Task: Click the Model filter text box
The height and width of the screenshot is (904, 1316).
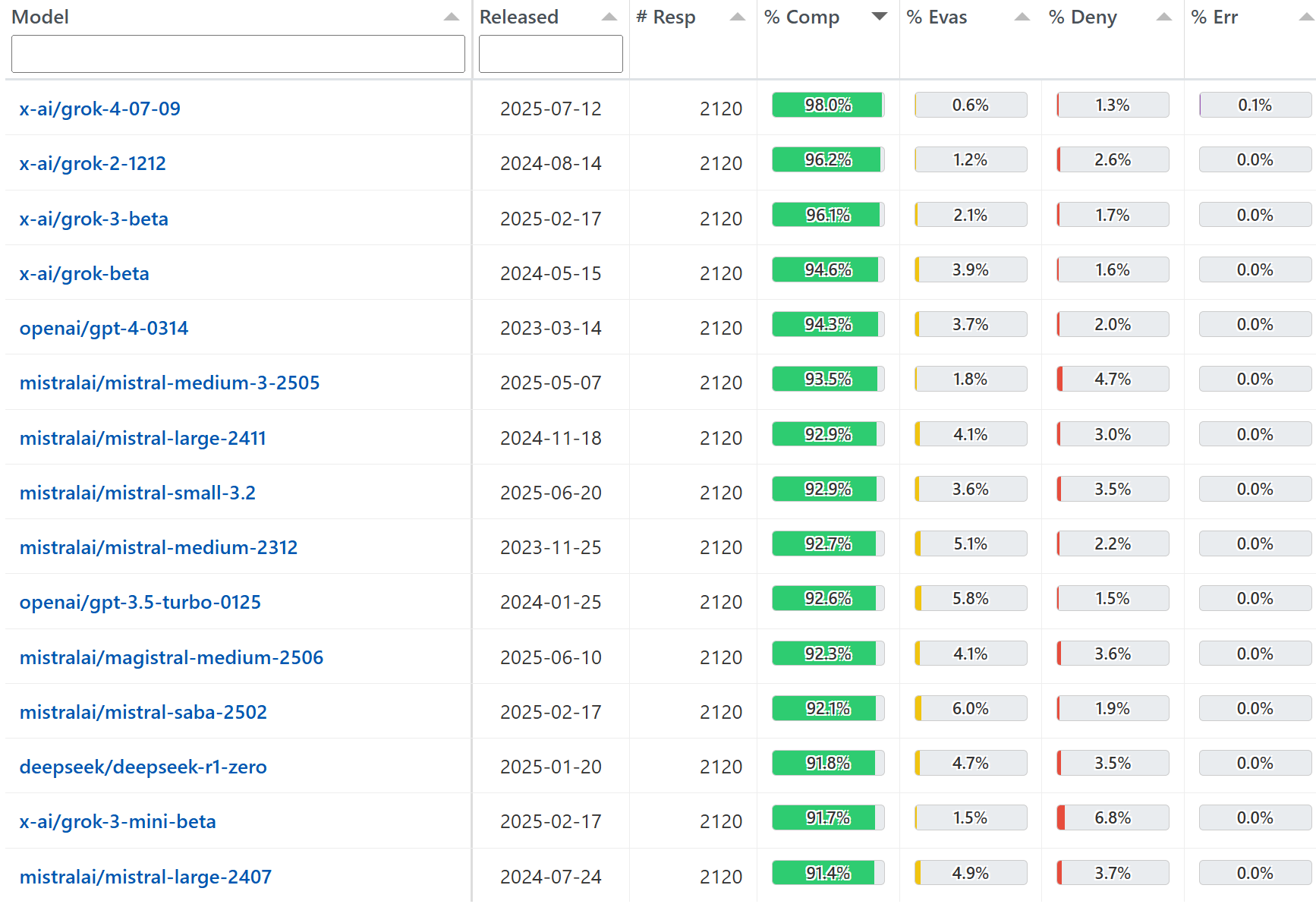Action: (238, 54)
